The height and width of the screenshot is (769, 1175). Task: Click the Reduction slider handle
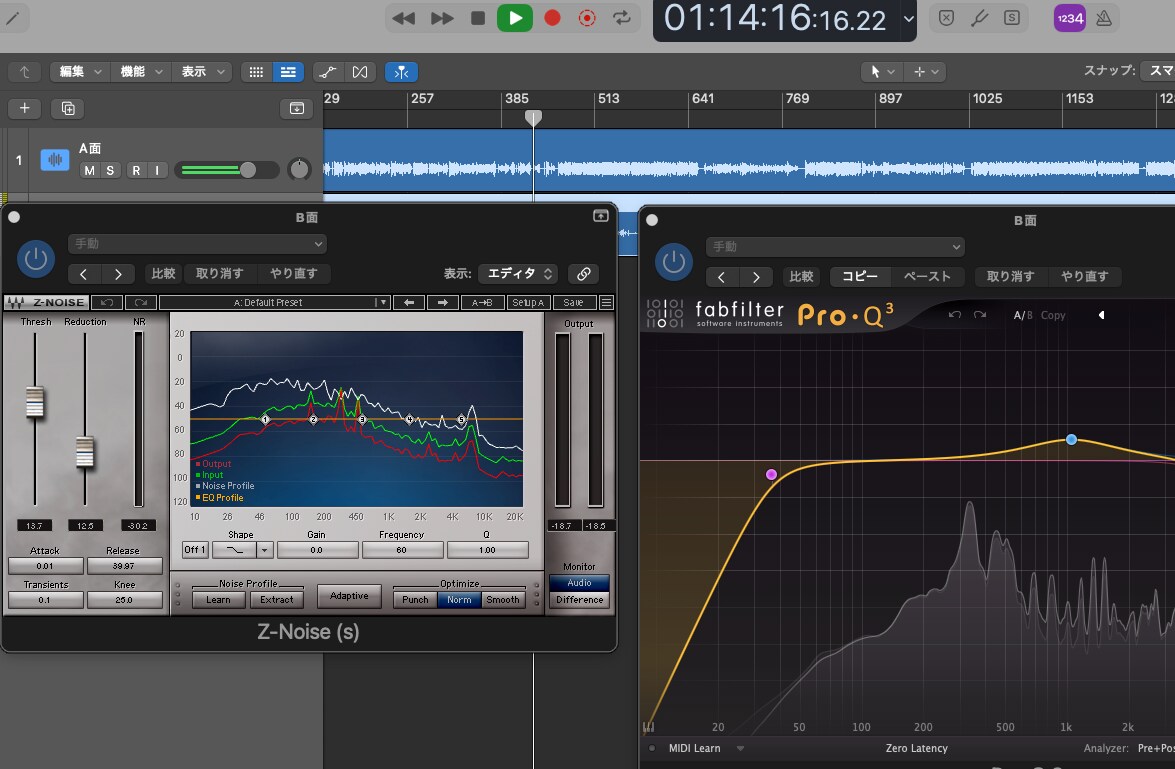coord(85,452)
